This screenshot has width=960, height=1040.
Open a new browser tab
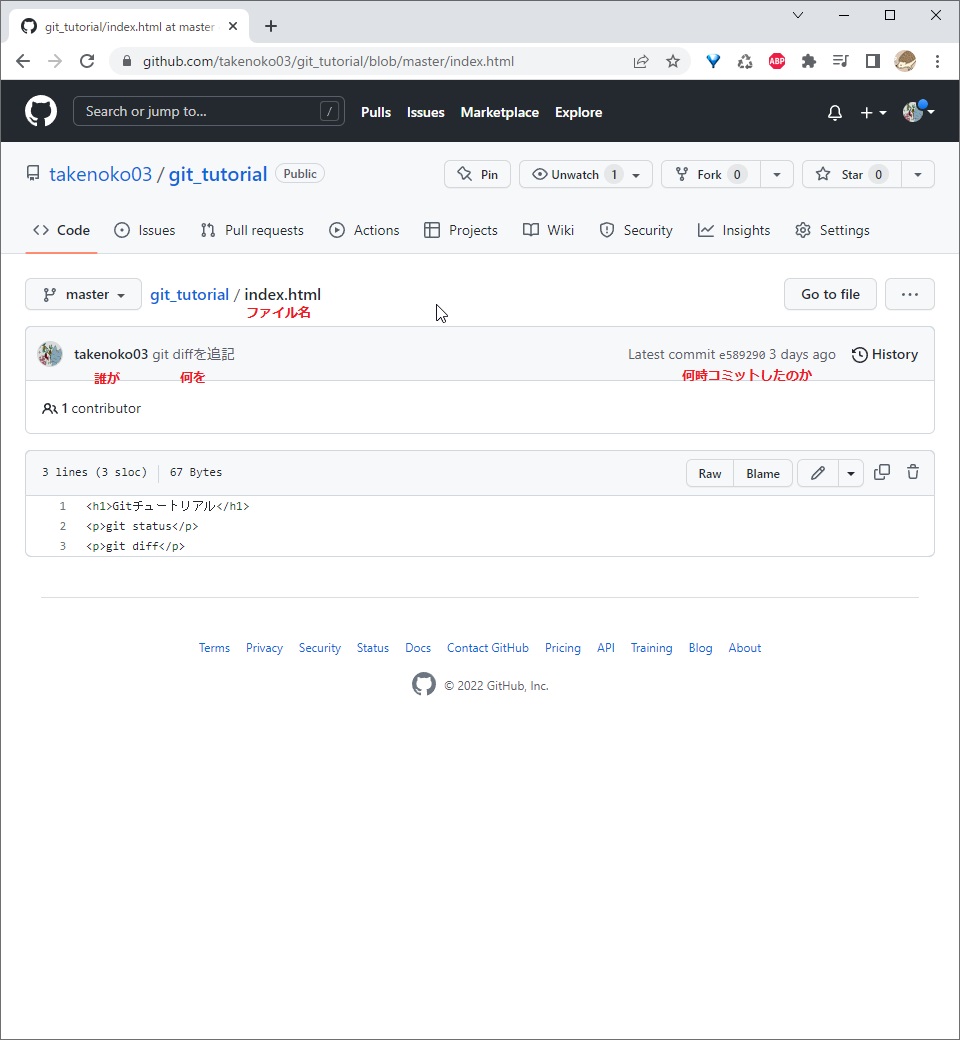(x=271, y=26)
